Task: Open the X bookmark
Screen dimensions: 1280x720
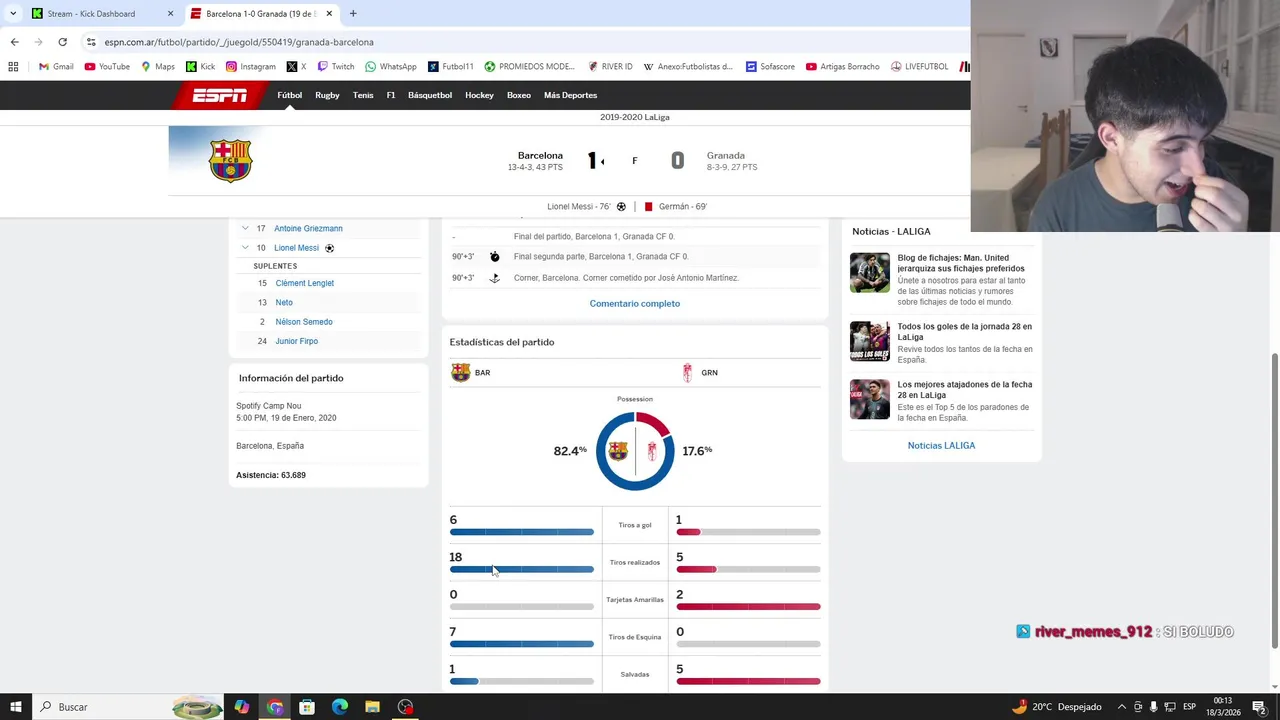Action: tap(296, 67)
